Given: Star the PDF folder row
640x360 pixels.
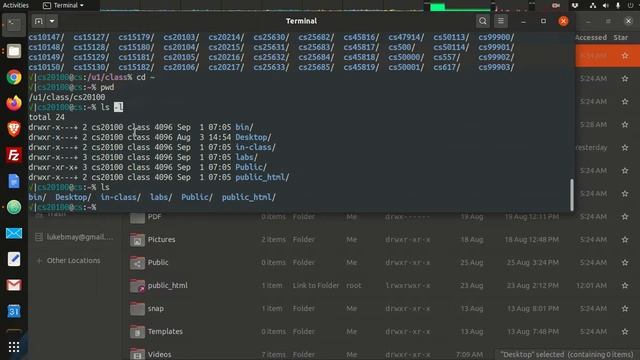Looking at the screenshot, I should point(625,216).
